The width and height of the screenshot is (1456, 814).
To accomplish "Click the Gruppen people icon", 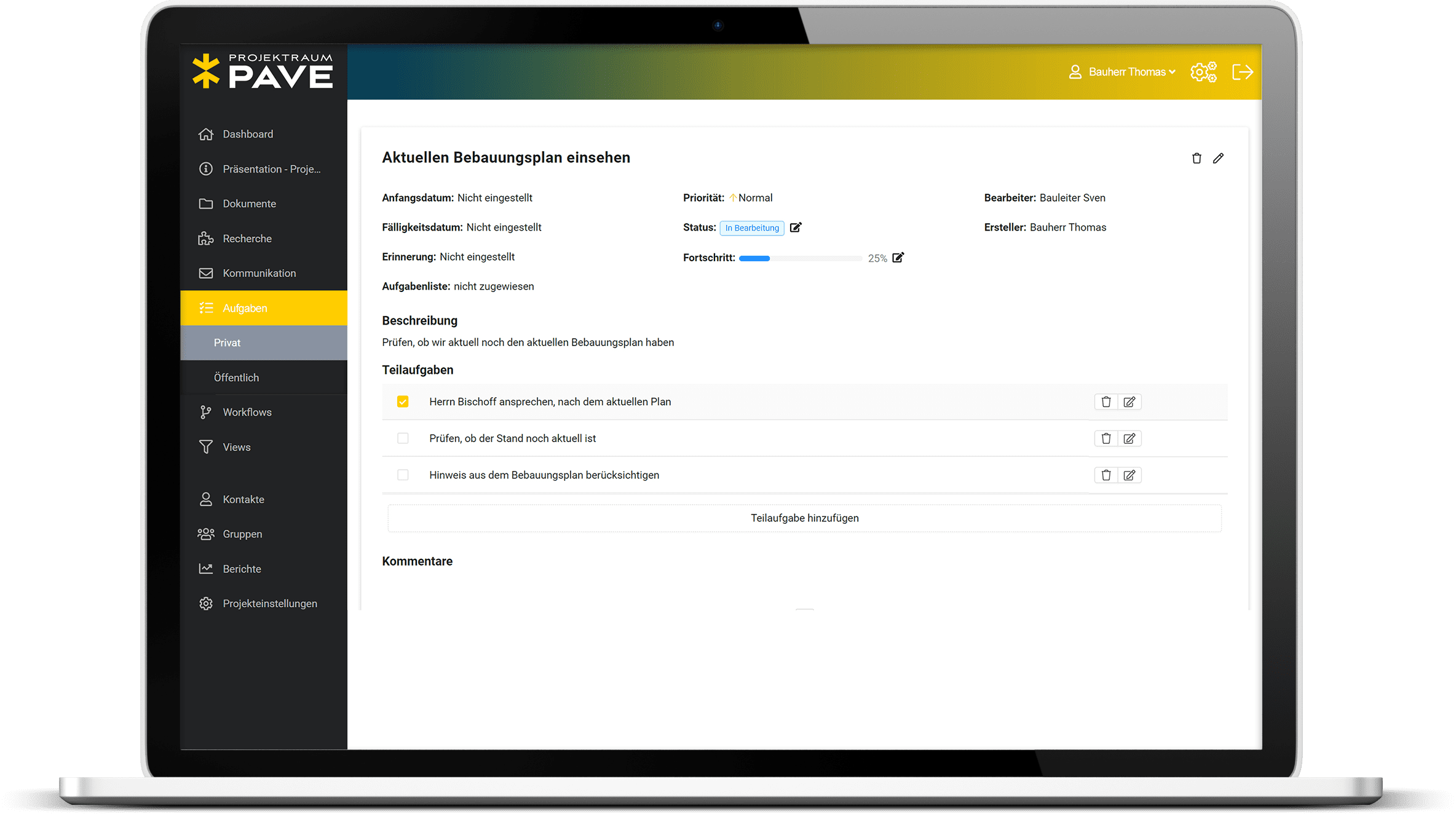I will [206, 534].
